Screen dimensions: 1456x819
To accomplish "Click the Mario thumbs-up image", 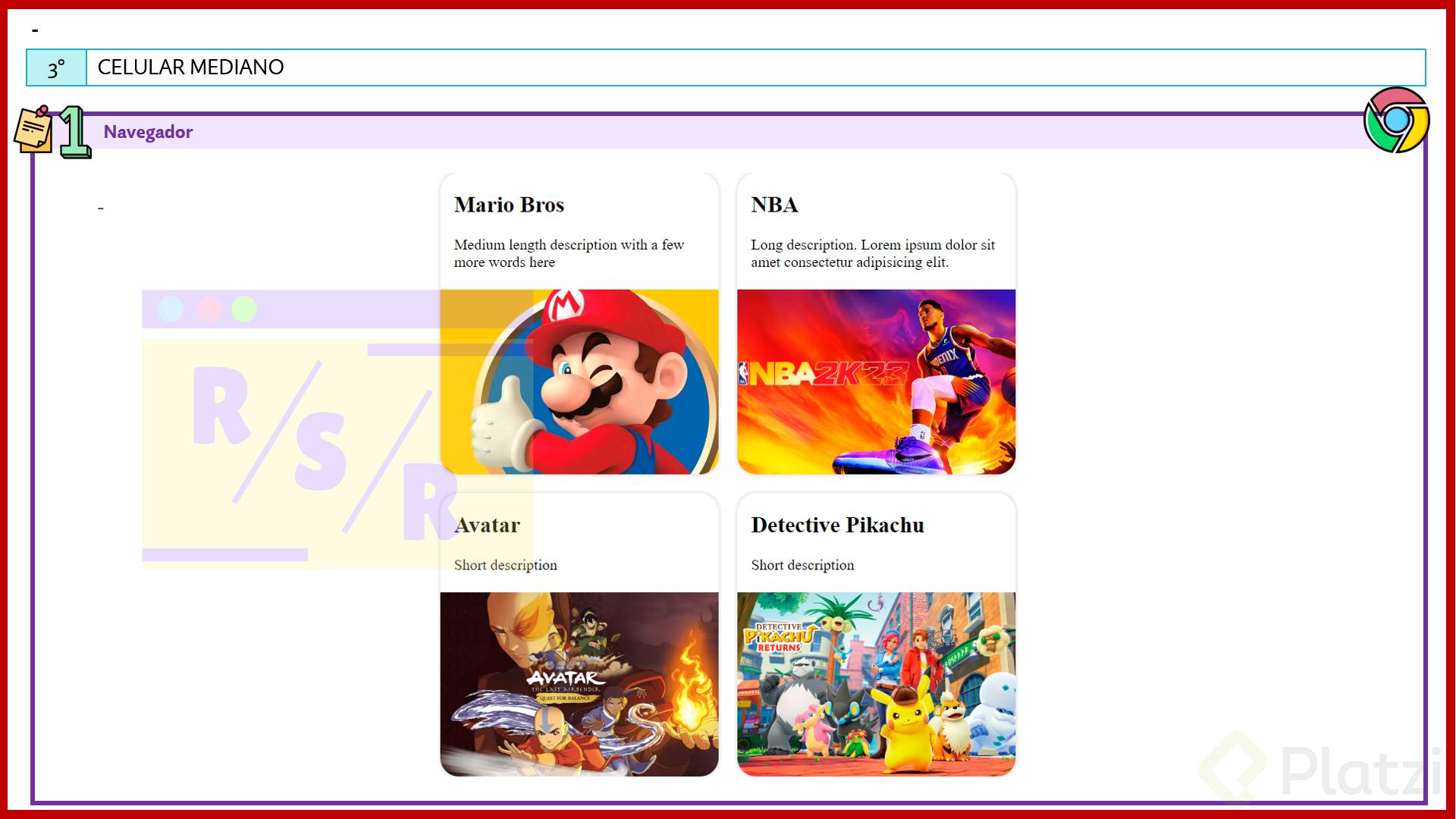I will 579,381.
